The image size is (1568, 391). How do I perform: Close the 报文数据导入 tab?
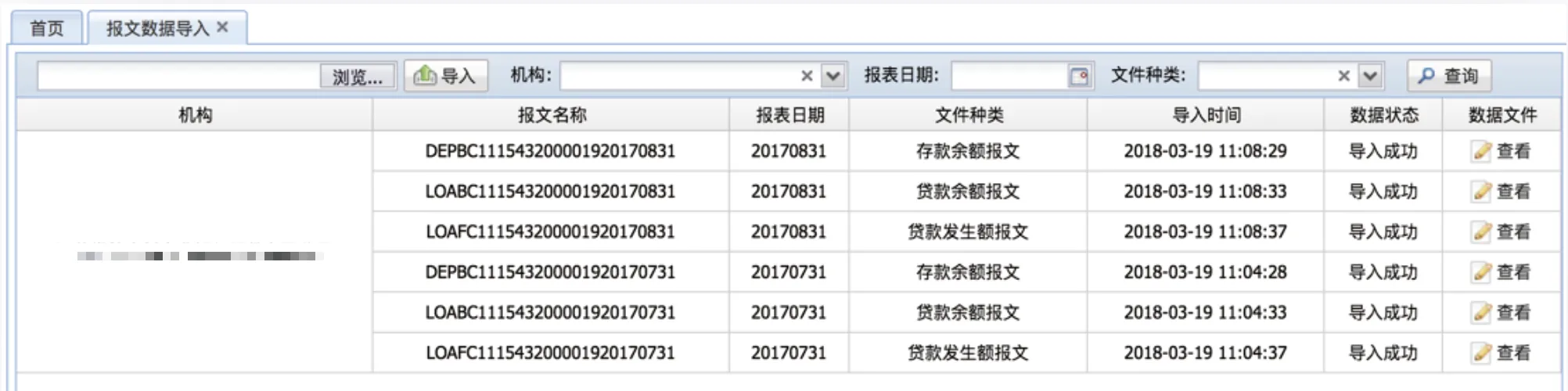coord(223,27)
